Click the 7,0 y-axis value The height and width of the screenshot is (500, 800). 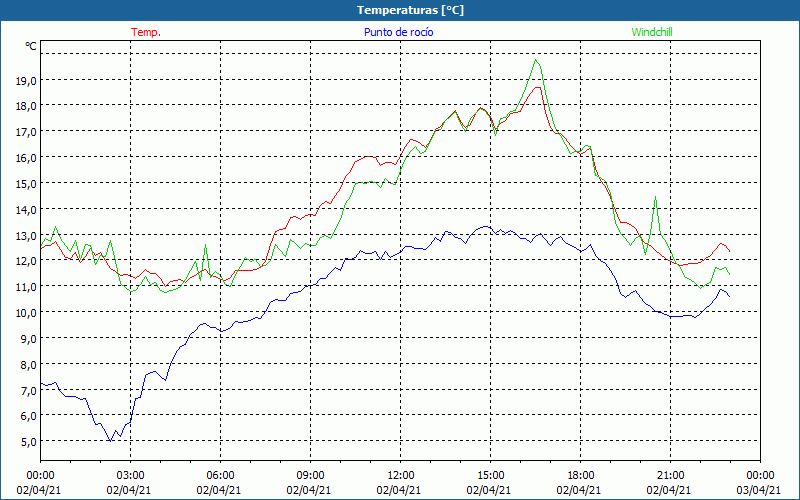click(x=29, y=390)
